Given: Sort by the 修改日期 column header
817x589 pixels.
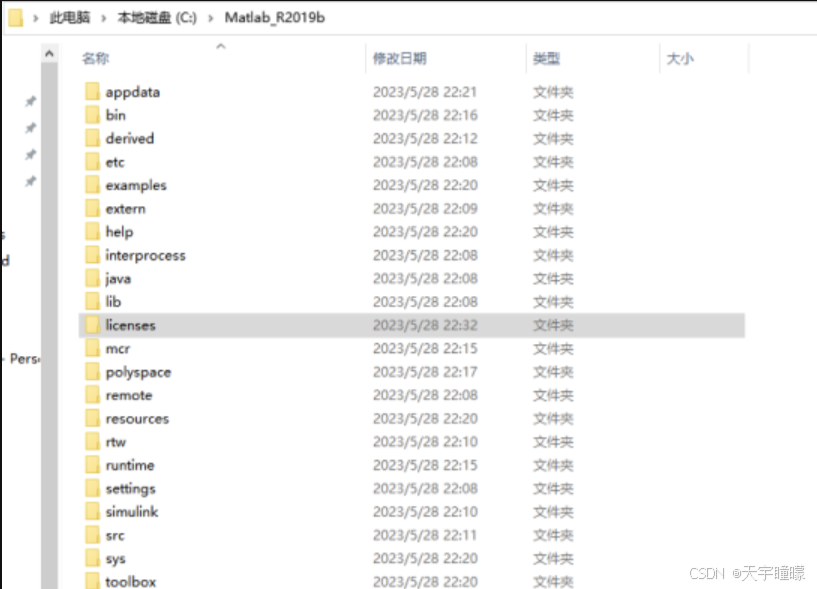Looking at the screenshot, I should [400, 58].
